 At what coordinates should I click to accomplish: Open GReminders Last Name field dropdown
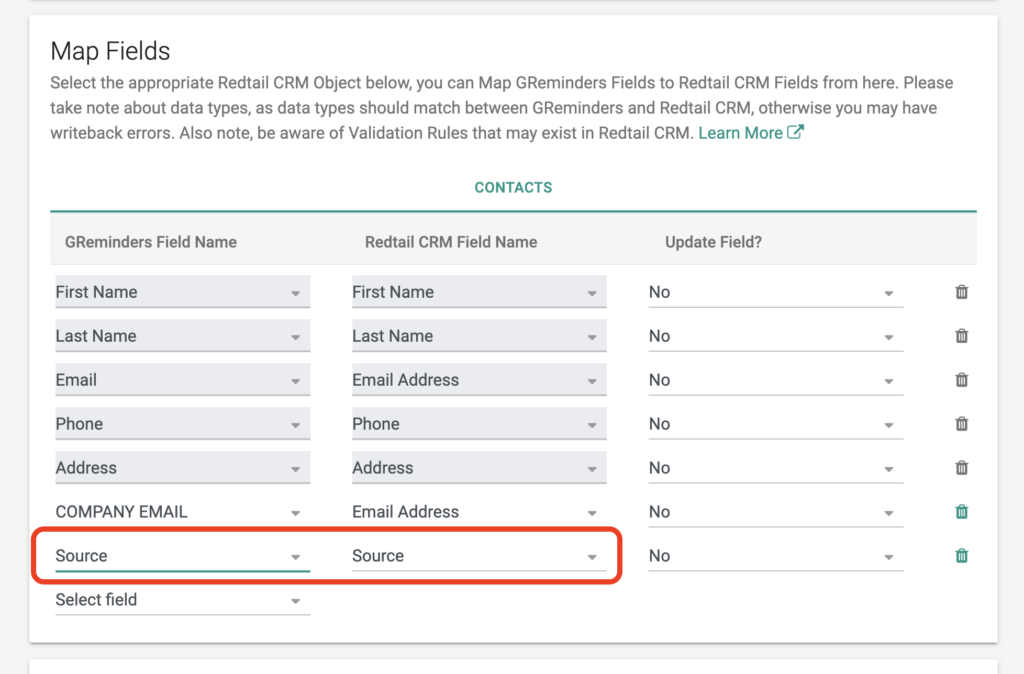point(182,336)
